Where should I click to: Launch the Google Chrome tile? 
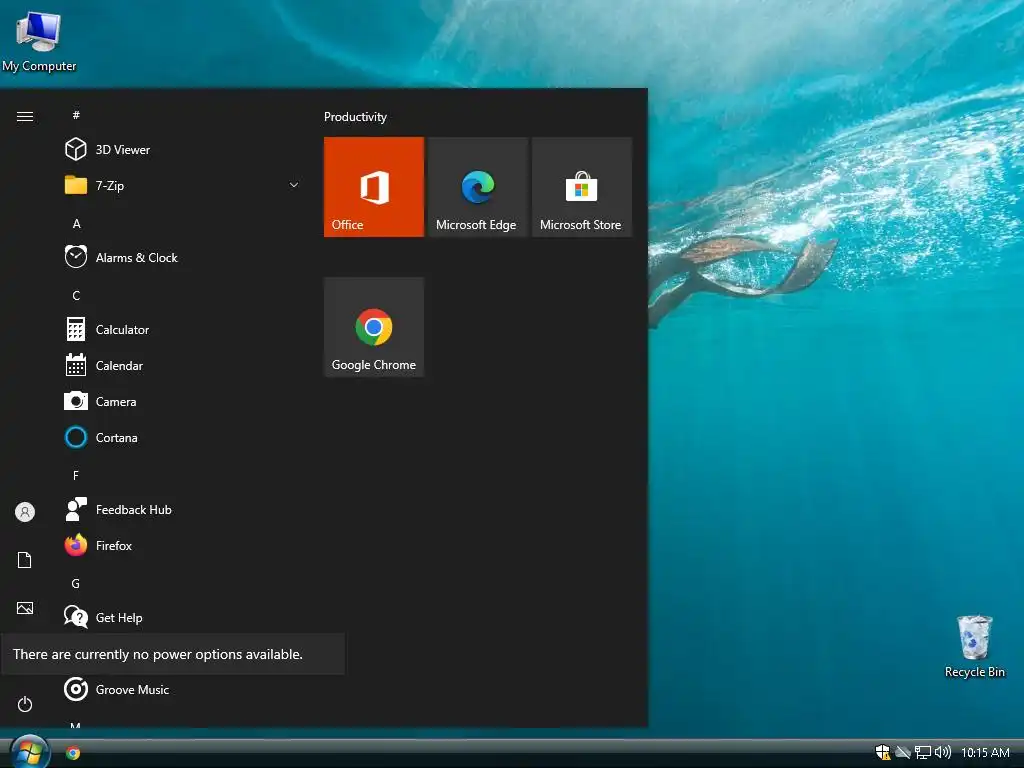(x=374, y=327)
